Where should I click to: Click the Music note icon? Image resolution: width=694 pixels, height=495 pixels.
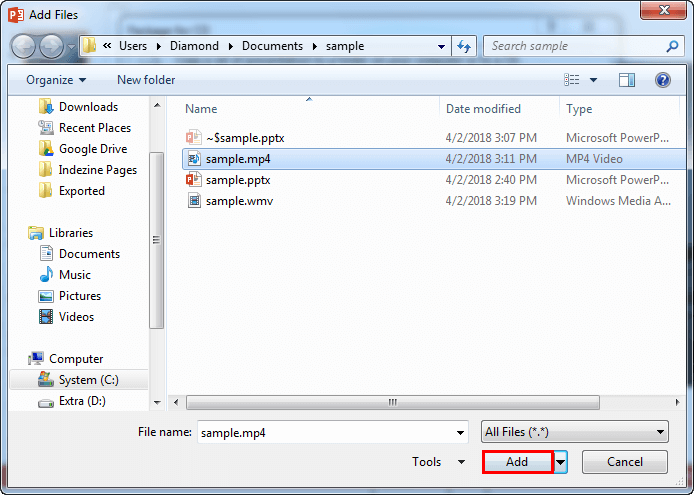[x=46, y=275]
